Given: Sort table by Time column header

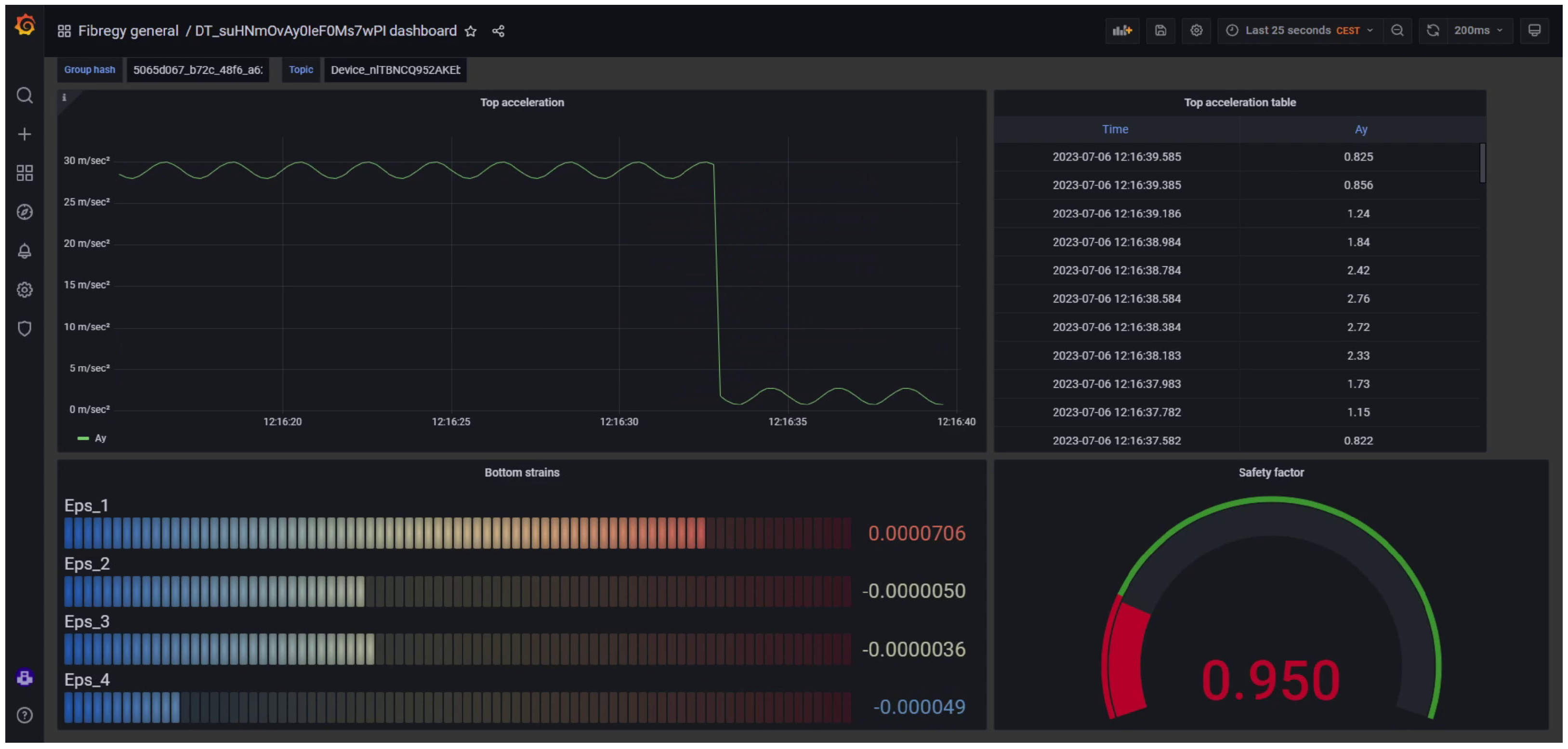Looking at the screenshot, I should (x=1115, y=130).
